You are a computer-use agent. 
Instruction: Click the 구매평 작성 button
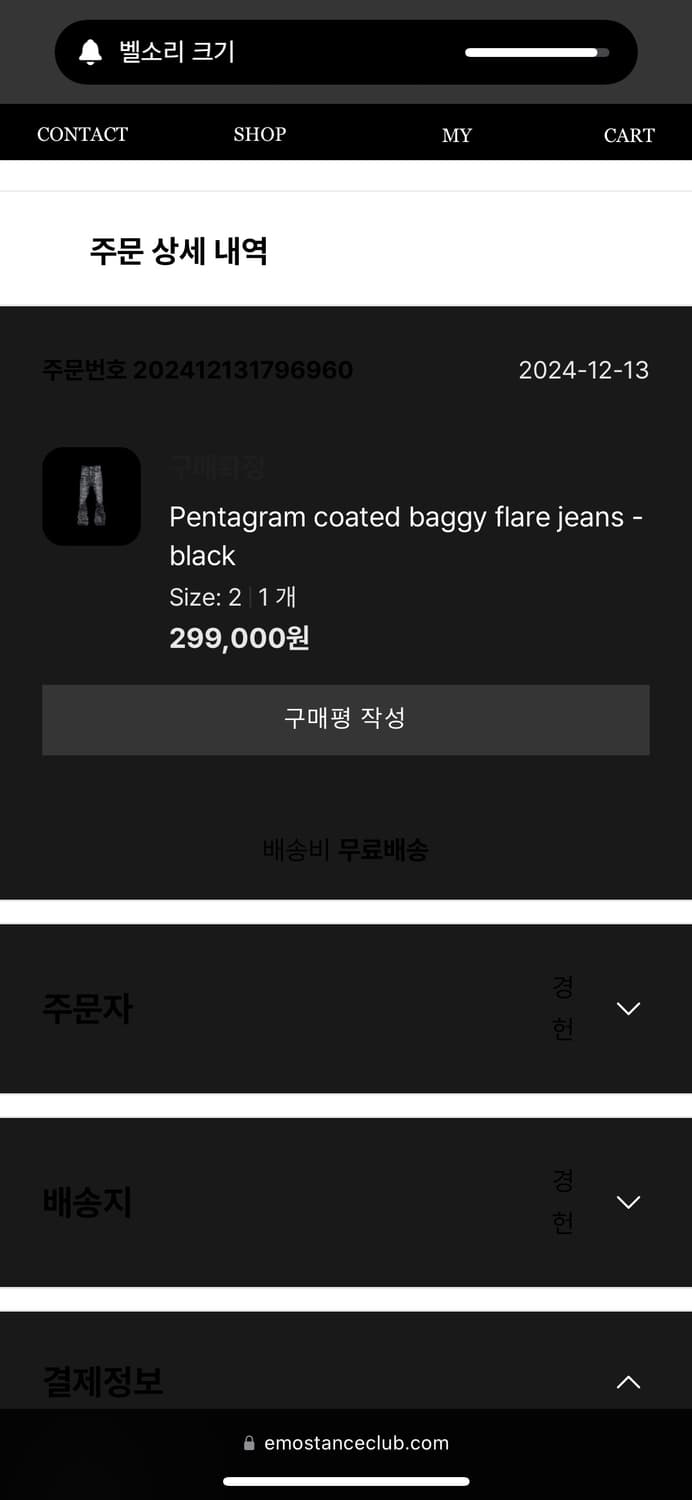pyautogui.click(x=346, y=720)
